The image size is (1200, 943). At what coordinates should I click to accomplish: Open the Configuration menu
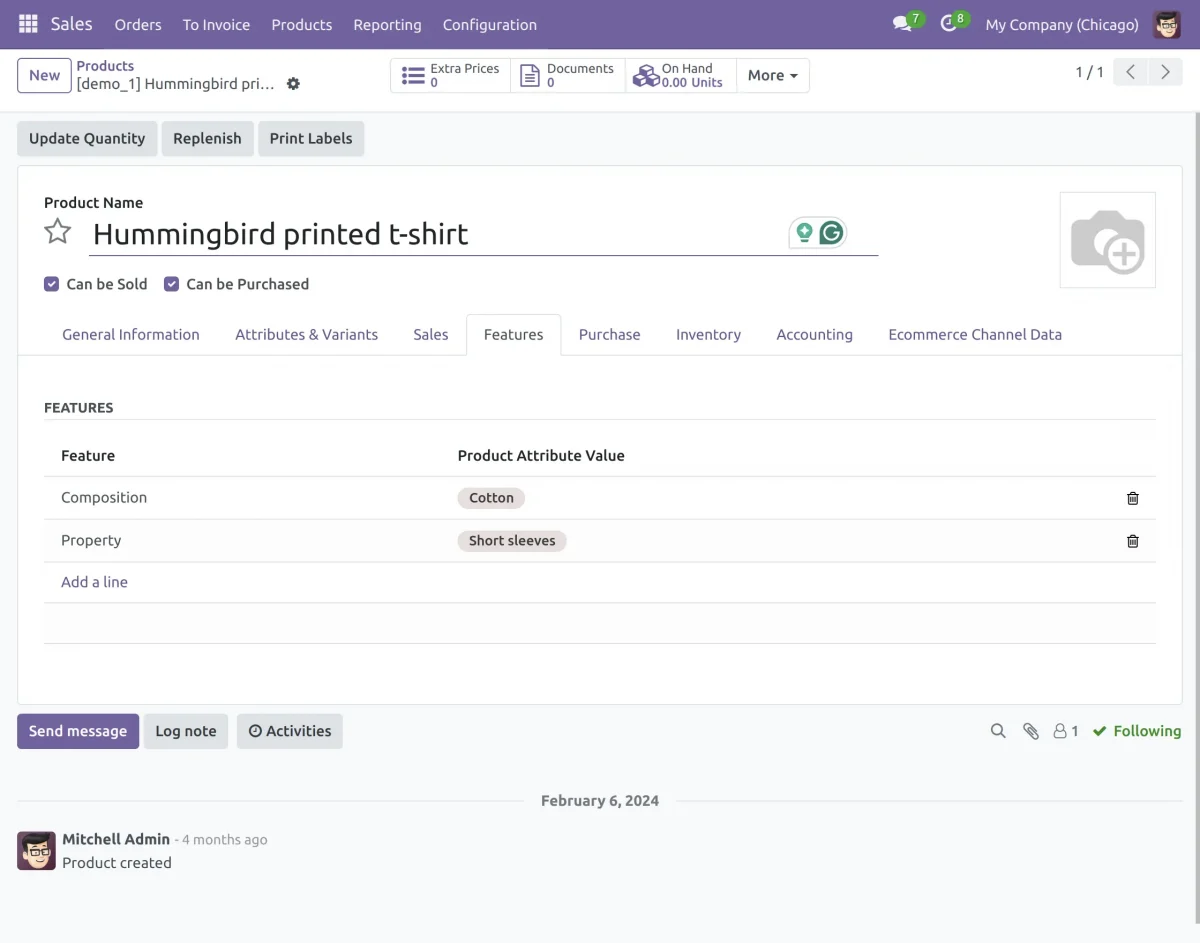489,24
